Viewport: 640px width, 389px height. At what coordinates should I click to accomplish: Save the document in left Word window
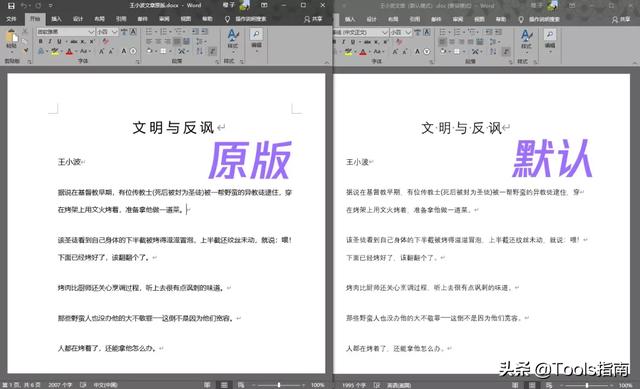[x=11, y=6]
